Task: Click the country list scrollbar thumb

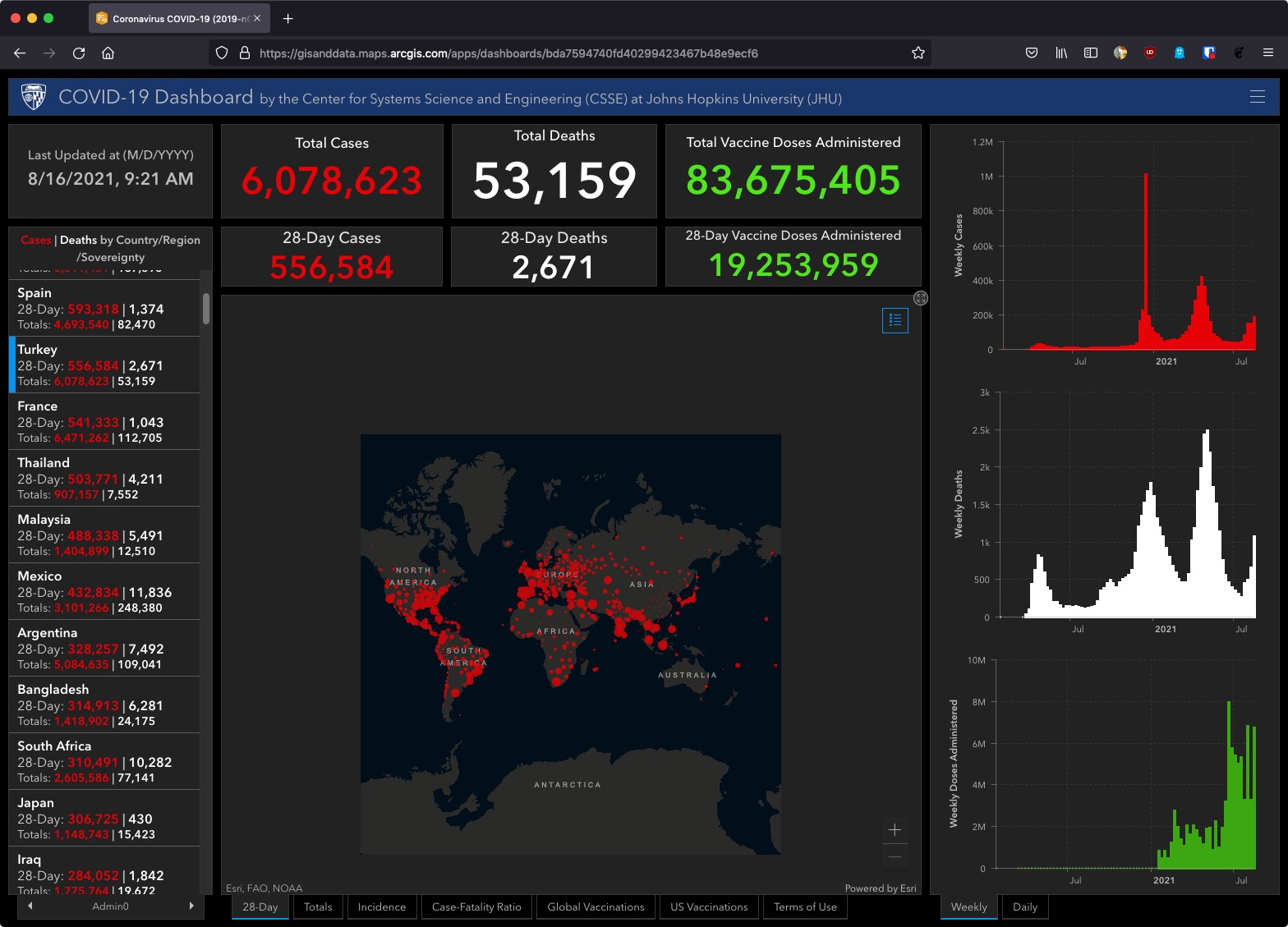Action: pyautogui.click(x=206, y=309)
